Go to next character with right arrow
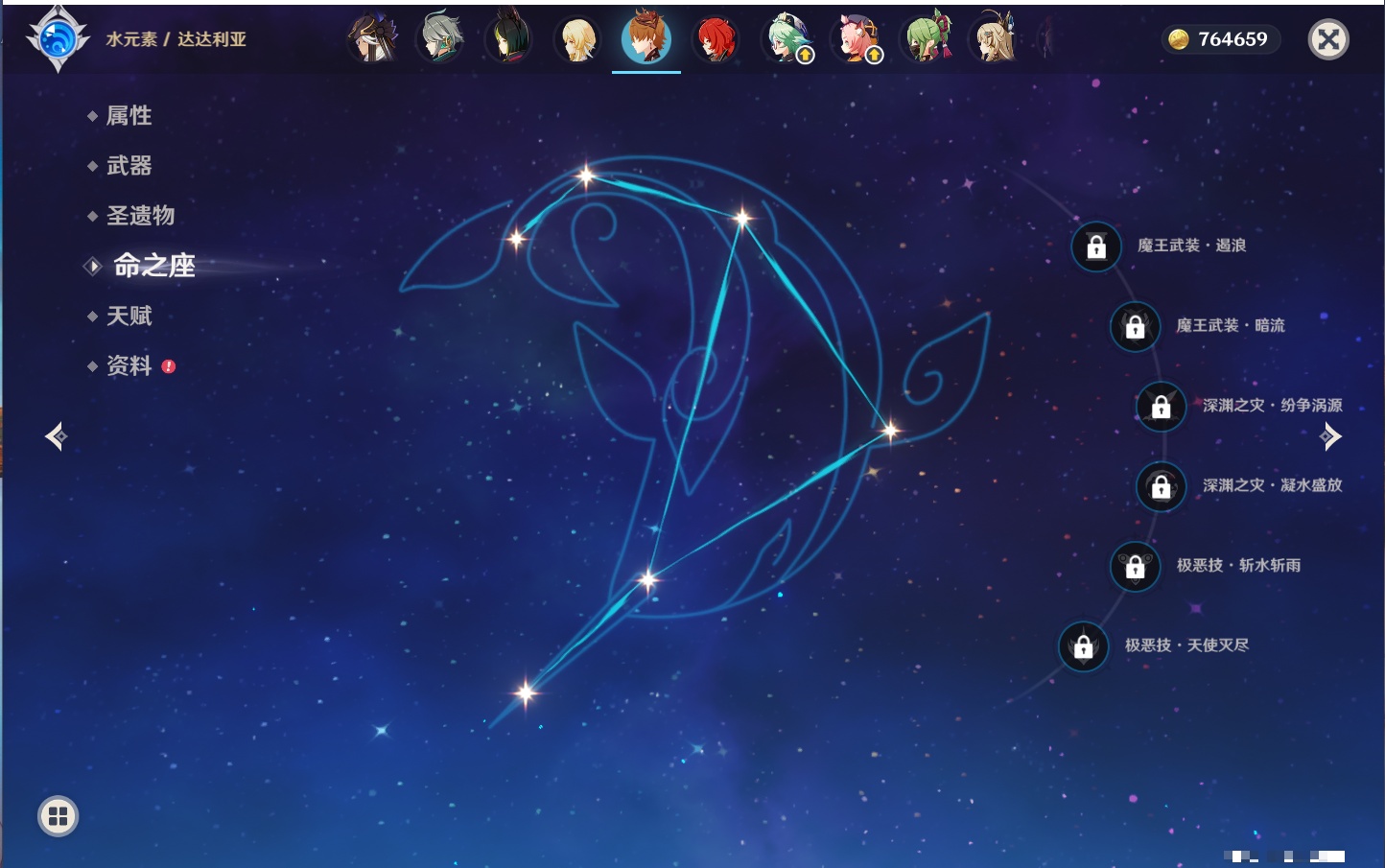The height and width of the screenshot is (868, 1385). (1330, 436)
